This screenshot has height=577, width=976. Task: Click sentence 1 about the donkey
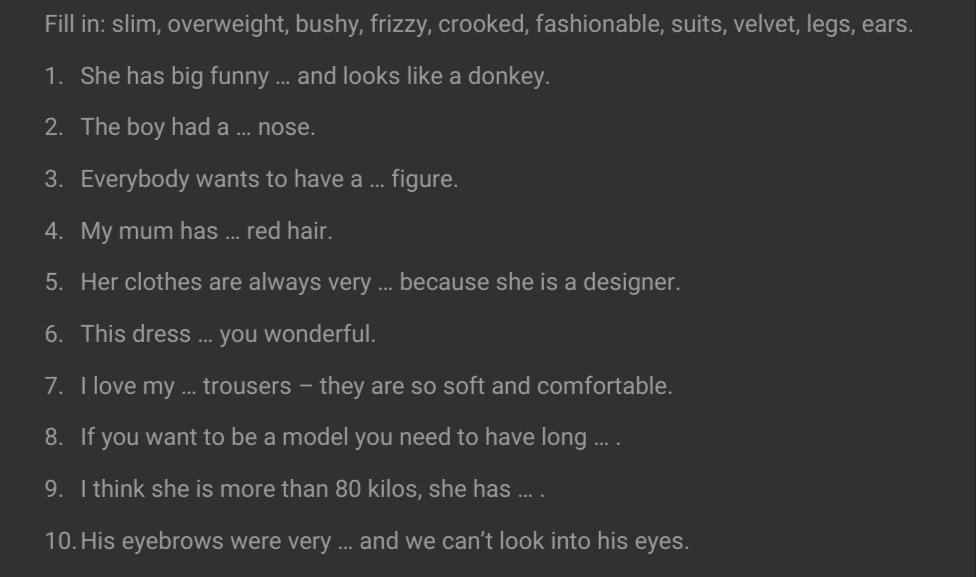[x=315, y=77]
